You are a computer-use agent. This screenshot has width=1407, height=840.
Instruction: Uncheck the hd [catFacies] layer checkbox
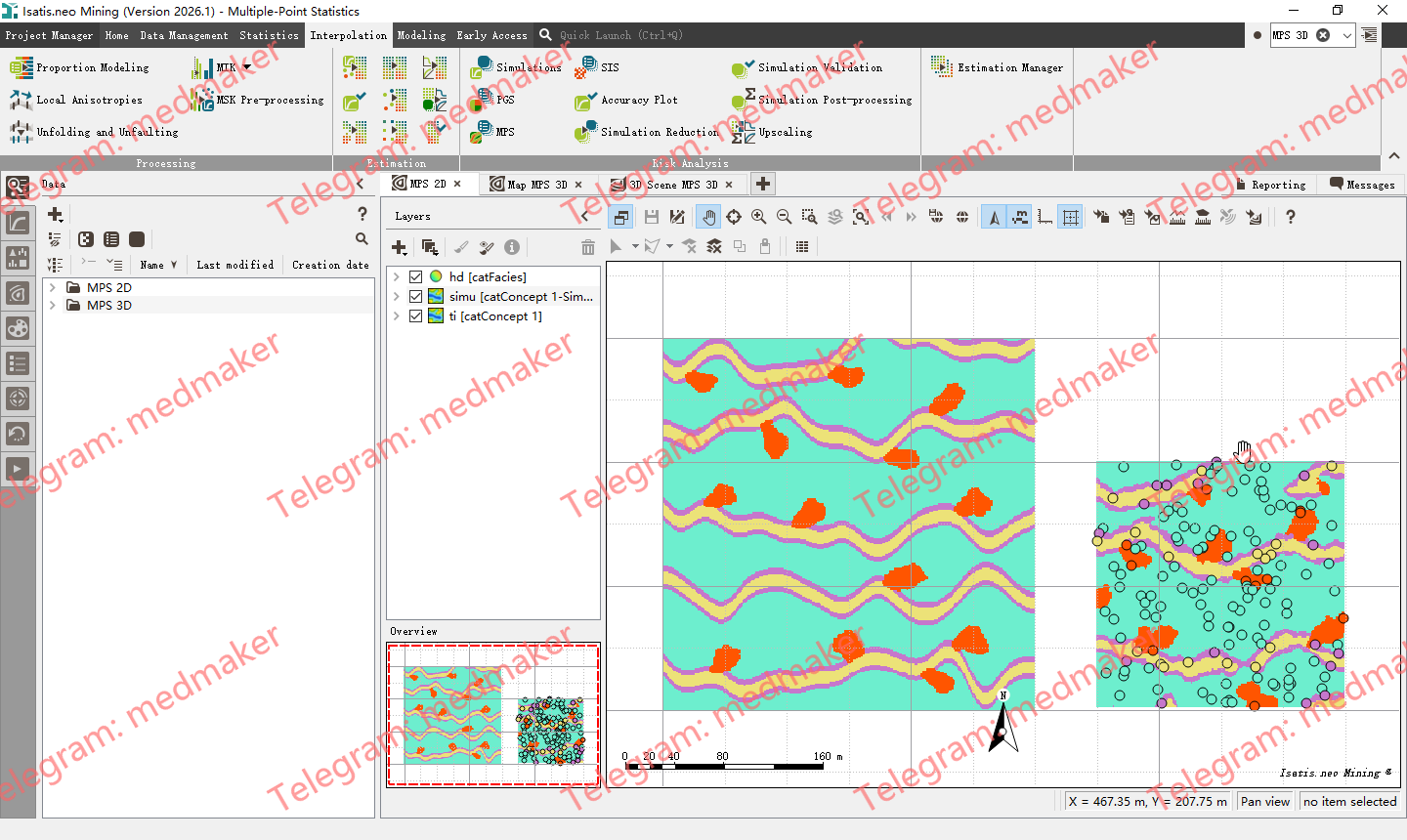(416, 277)
